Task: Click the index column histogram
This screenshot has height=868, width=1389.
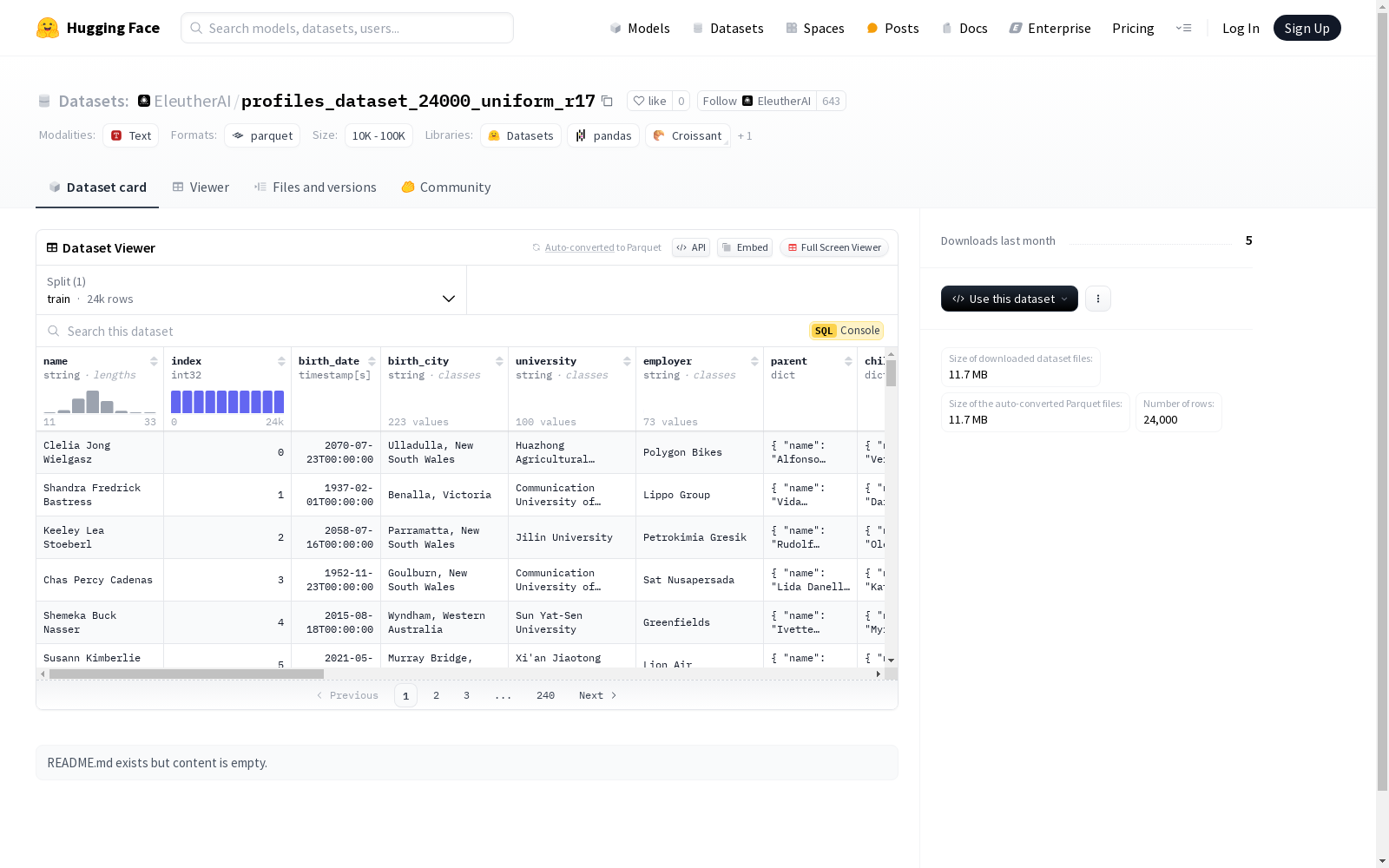Action: pyautogui.click(x=227, y=402)
